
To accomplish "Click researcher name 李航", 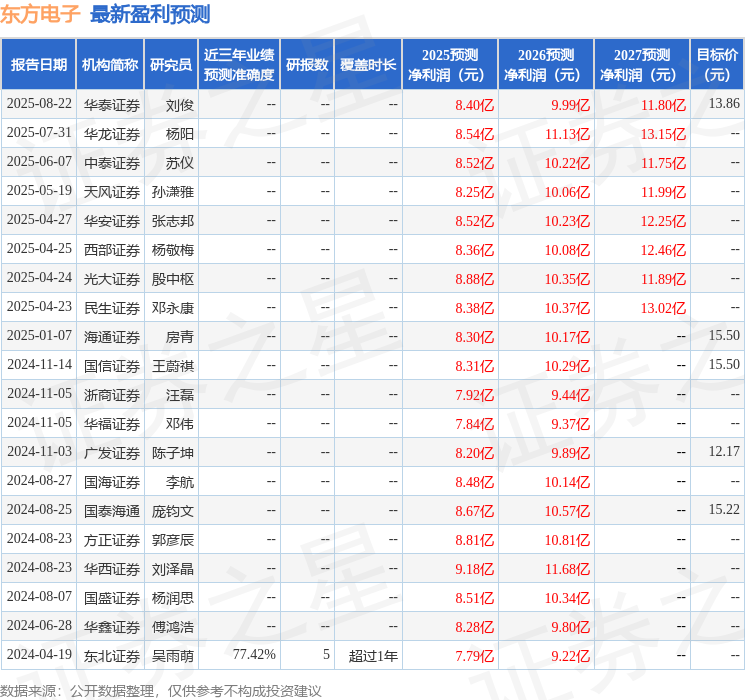I will pyautogui.click(x=180, y=482).
